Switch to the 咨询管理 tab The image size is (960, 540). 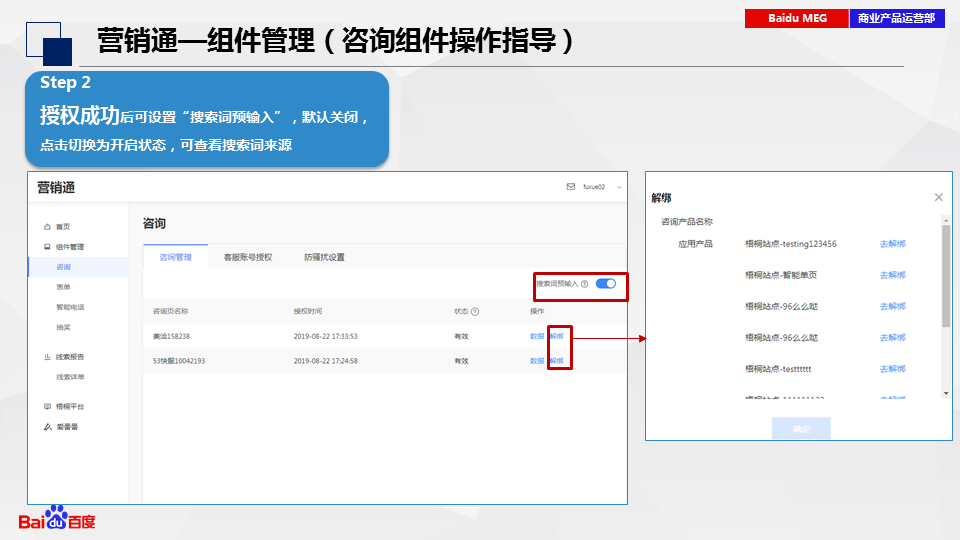176,257
